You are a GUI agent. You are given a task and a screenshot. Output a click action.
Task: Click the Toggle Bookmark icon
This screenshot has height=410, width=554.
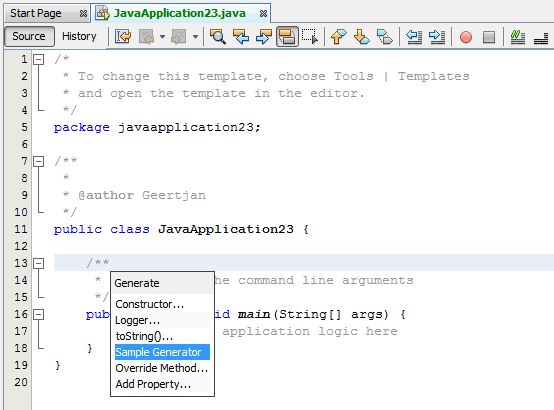(x=385, y=36)
